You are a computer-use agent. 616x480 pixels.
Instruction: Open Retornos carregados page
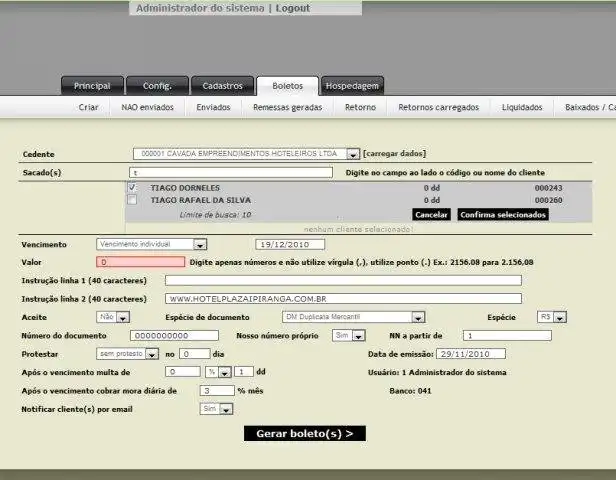[x=438, y=107]
